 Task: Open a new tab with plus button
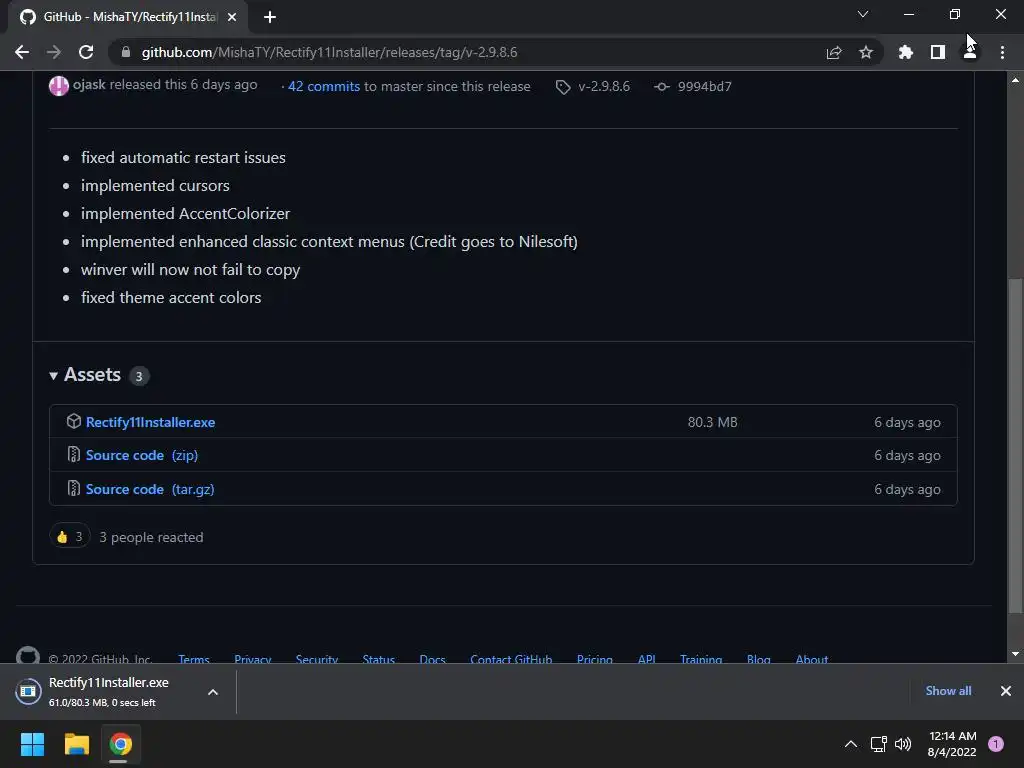click(270, 17)
